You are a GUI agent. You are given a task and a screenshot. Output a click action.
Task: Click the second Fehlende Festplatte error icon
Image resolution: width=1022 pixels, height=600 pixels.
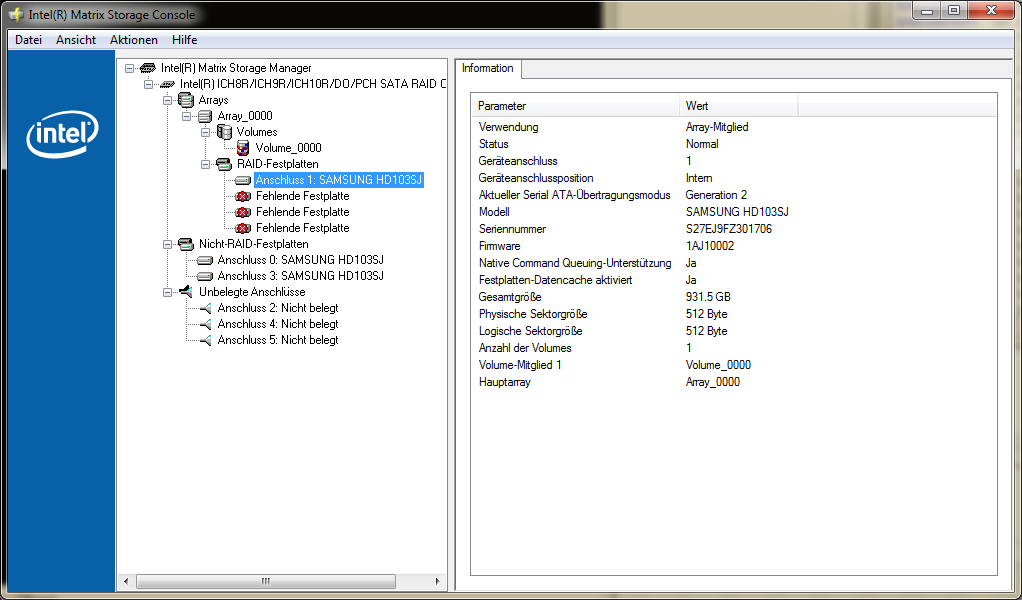243,212
